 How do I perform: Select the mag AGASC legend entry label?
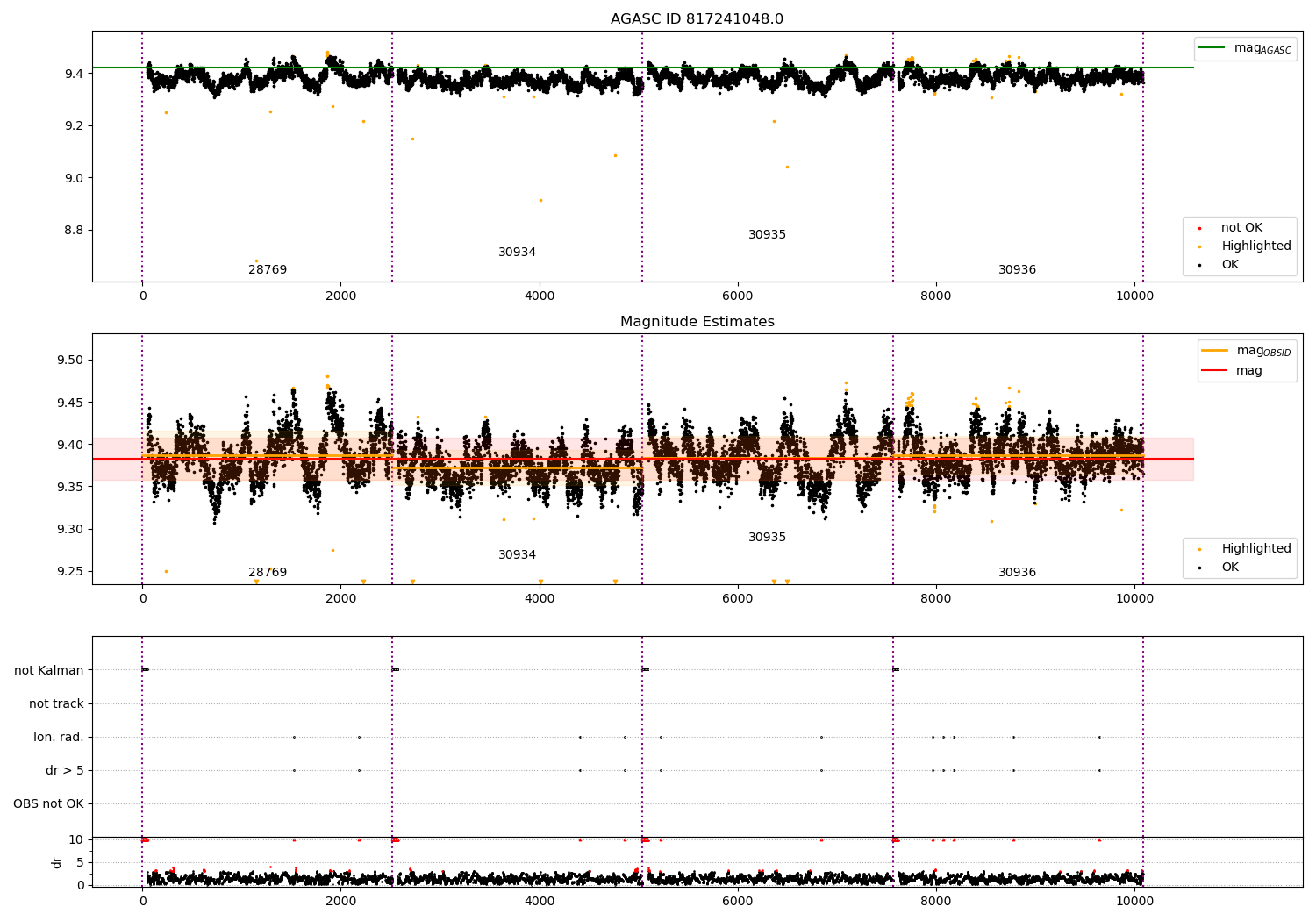(1262, 48)
